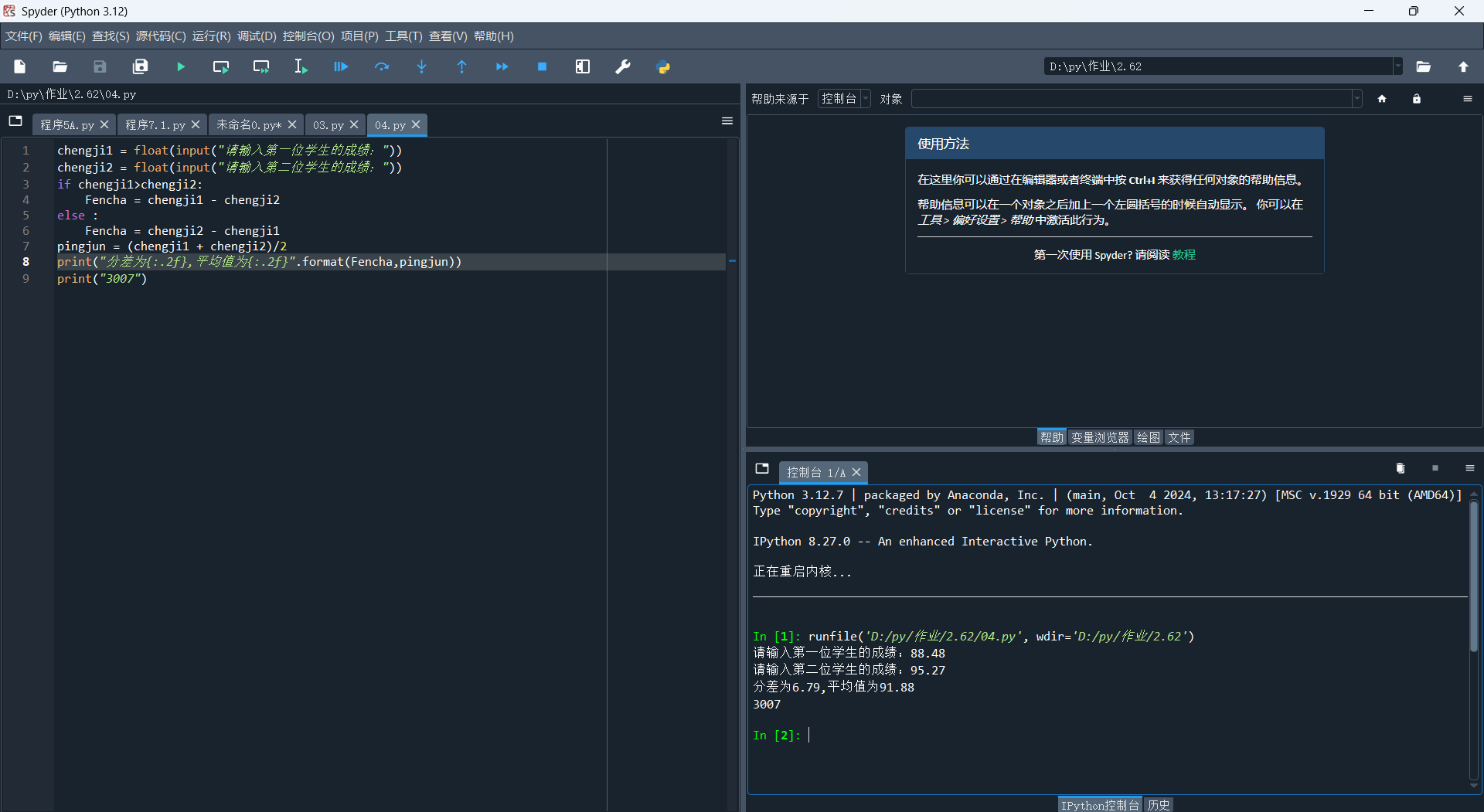Open PYTHONPATH manager Python icon
The image size is (1484, 812).
pos(663,67)
